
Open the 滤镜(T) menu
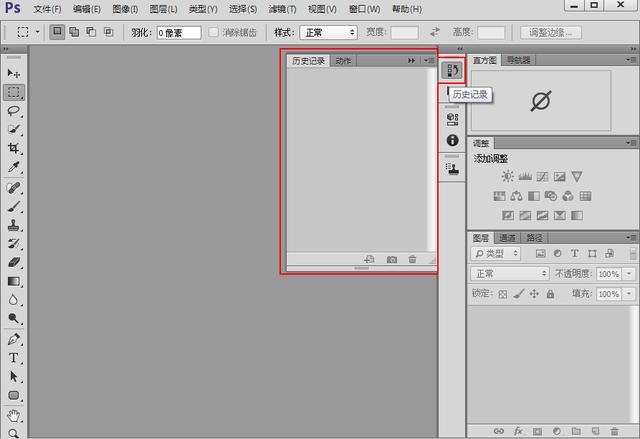[x=282, y=9]
